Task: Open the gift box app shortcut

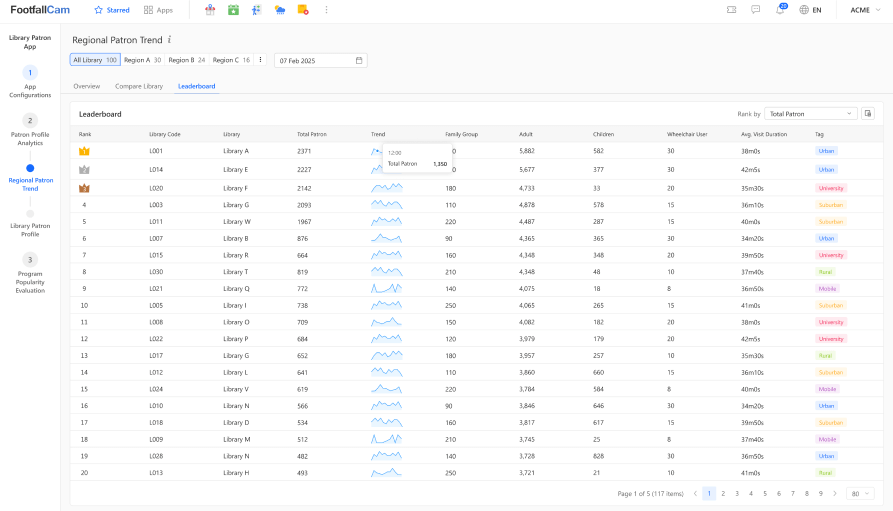Action: 210,10
